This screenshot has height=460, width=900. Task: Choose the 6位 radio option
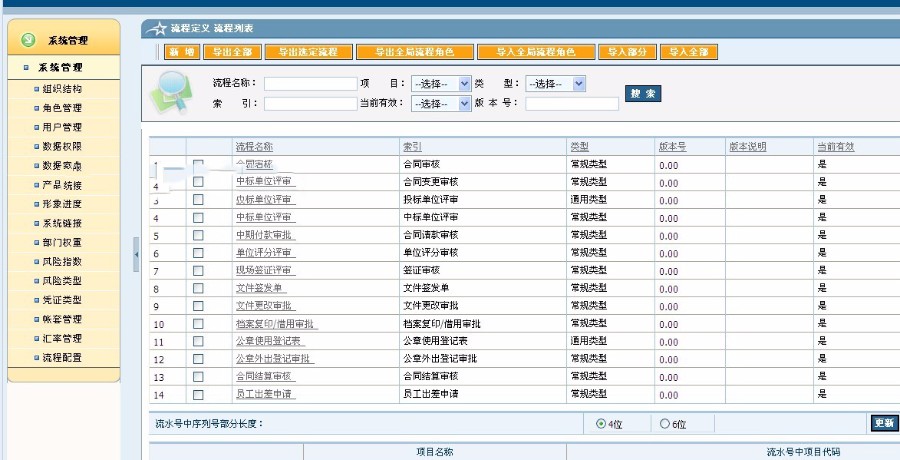click(665, 424)
